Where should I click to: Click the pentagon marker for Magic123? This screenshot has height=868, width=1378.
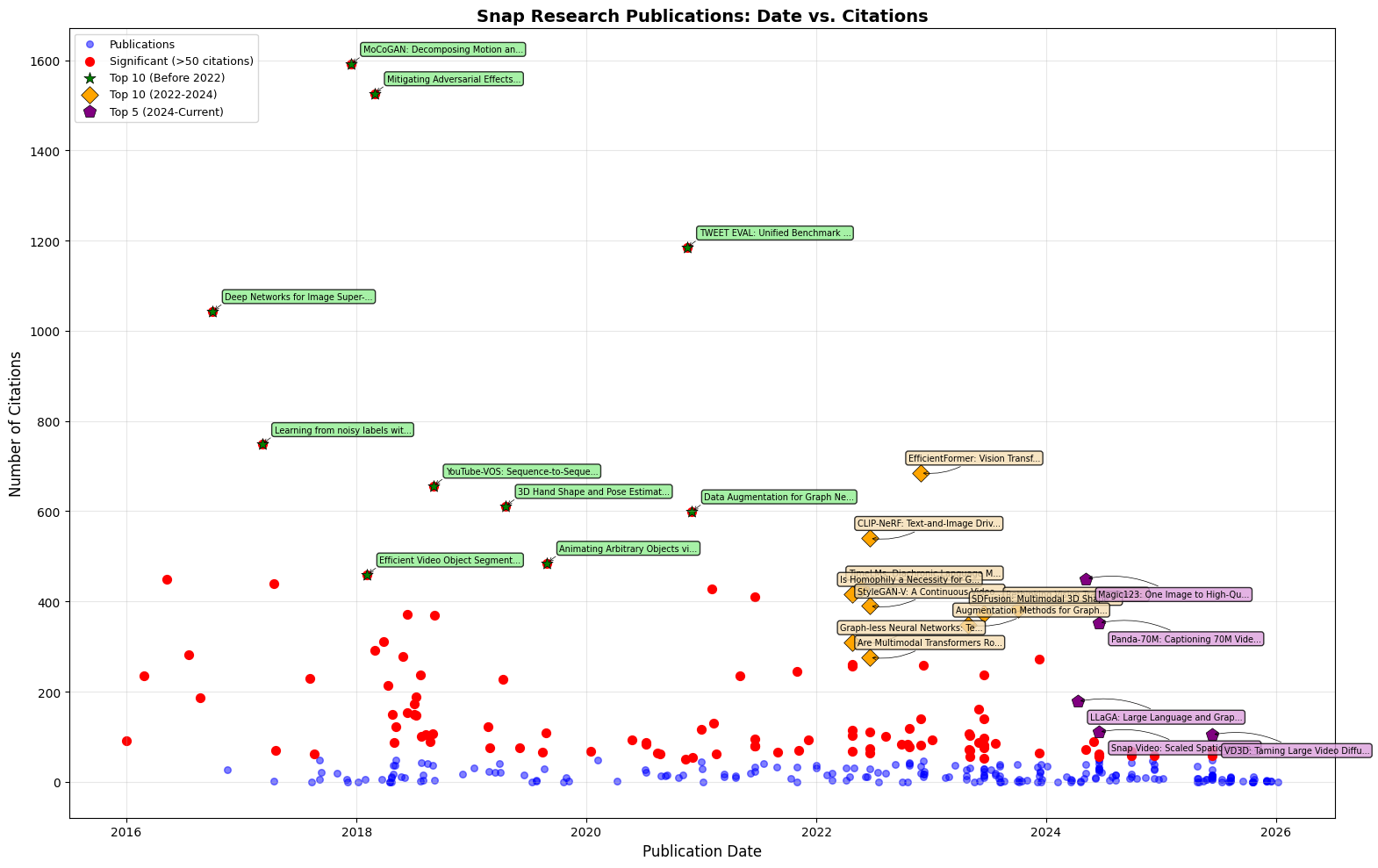click(1086, 579)
